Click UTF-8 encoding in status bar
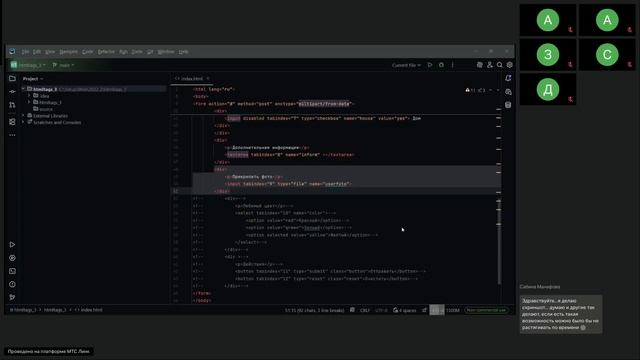 (x=381, y=310)
